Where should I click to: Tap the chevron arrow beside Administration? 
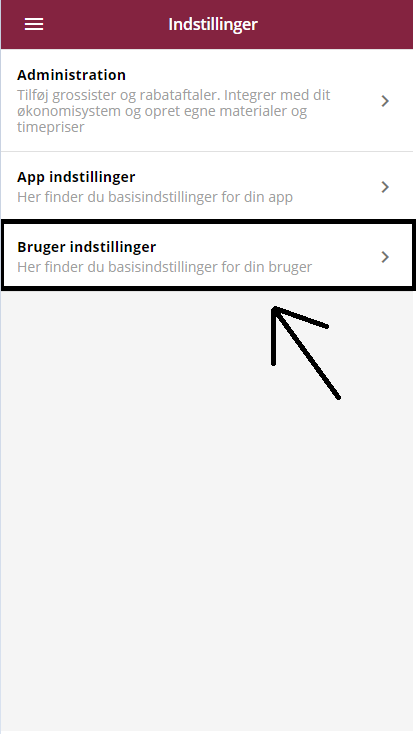point(385,101)
